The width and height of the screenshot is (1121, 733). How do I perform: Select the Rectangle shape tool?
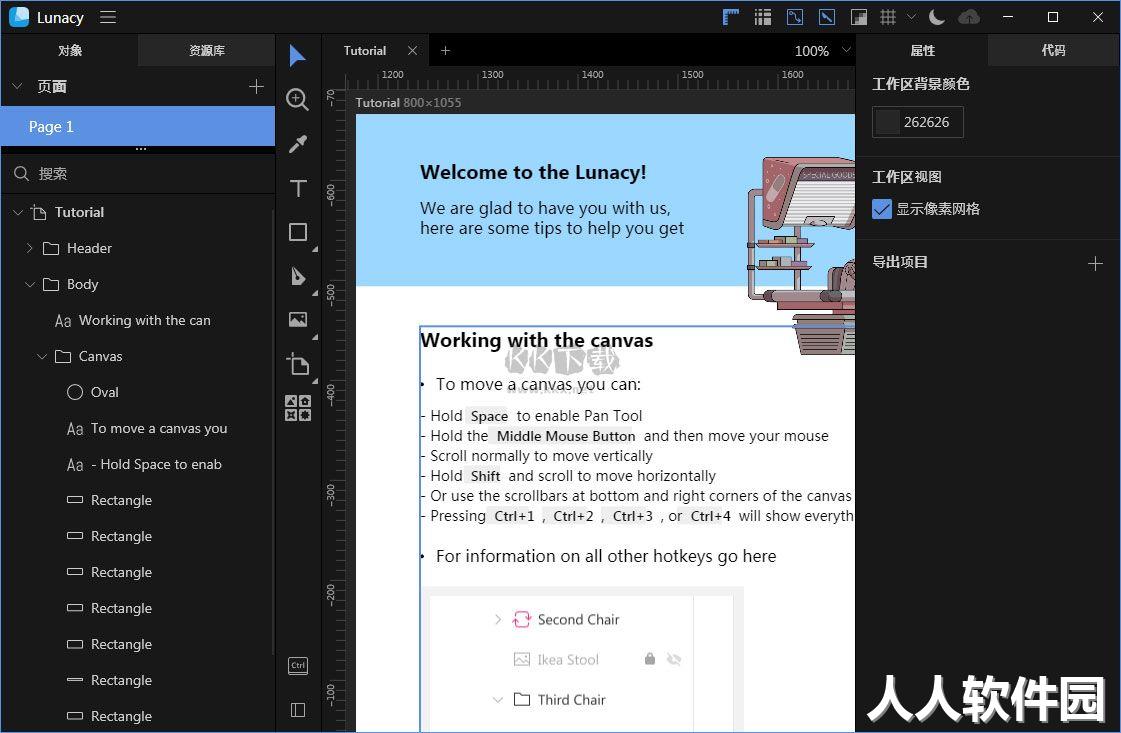click(x=298, y=232)
